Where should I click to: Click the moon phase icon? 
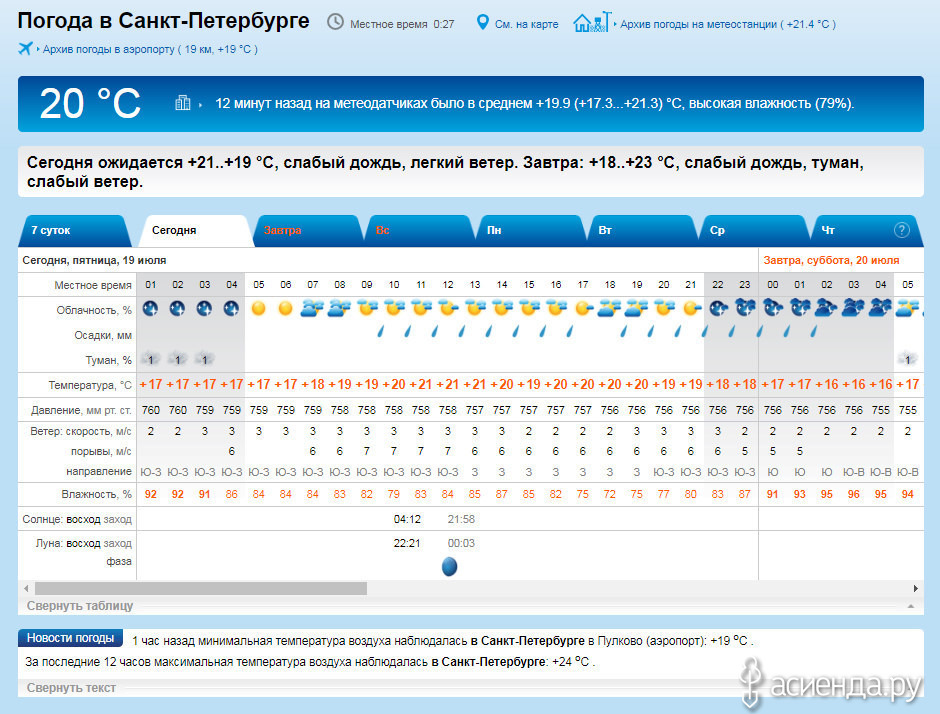pyautogui.click(x=450, y=566)
